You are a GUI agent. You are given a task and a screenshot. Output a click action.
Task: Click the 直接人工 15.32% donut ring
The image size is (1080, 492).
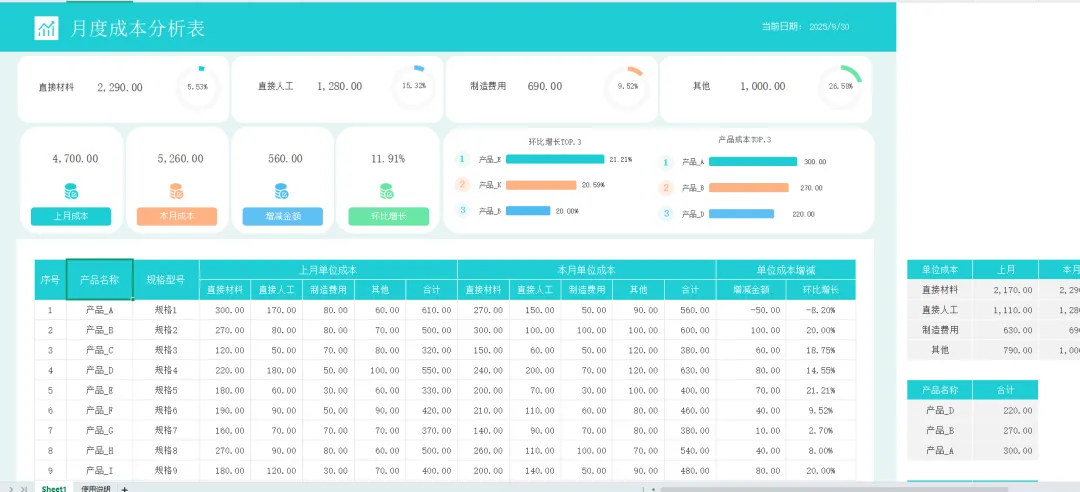point(413,87)
